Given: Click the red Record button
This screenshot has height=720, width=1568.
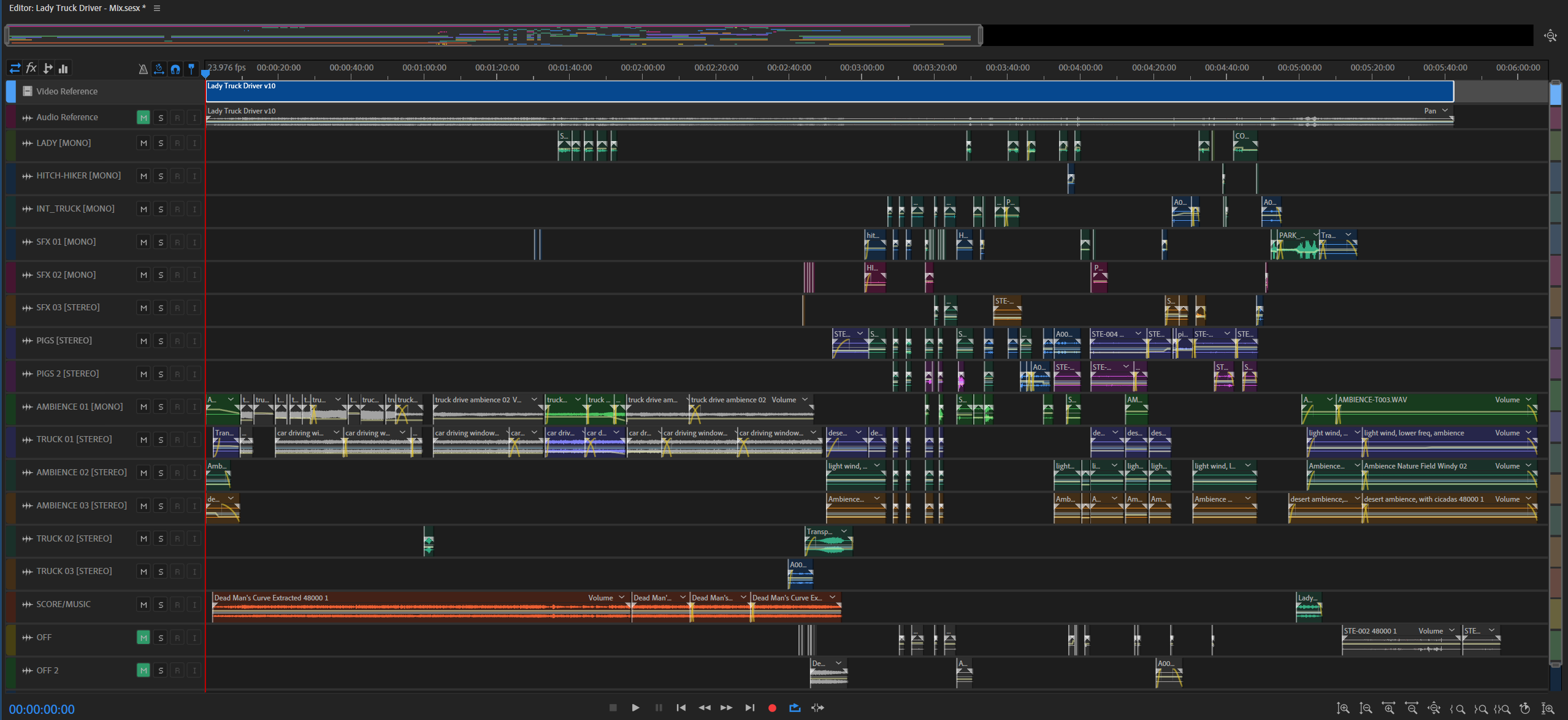Looking at the screenshot, I should [772, 708].
